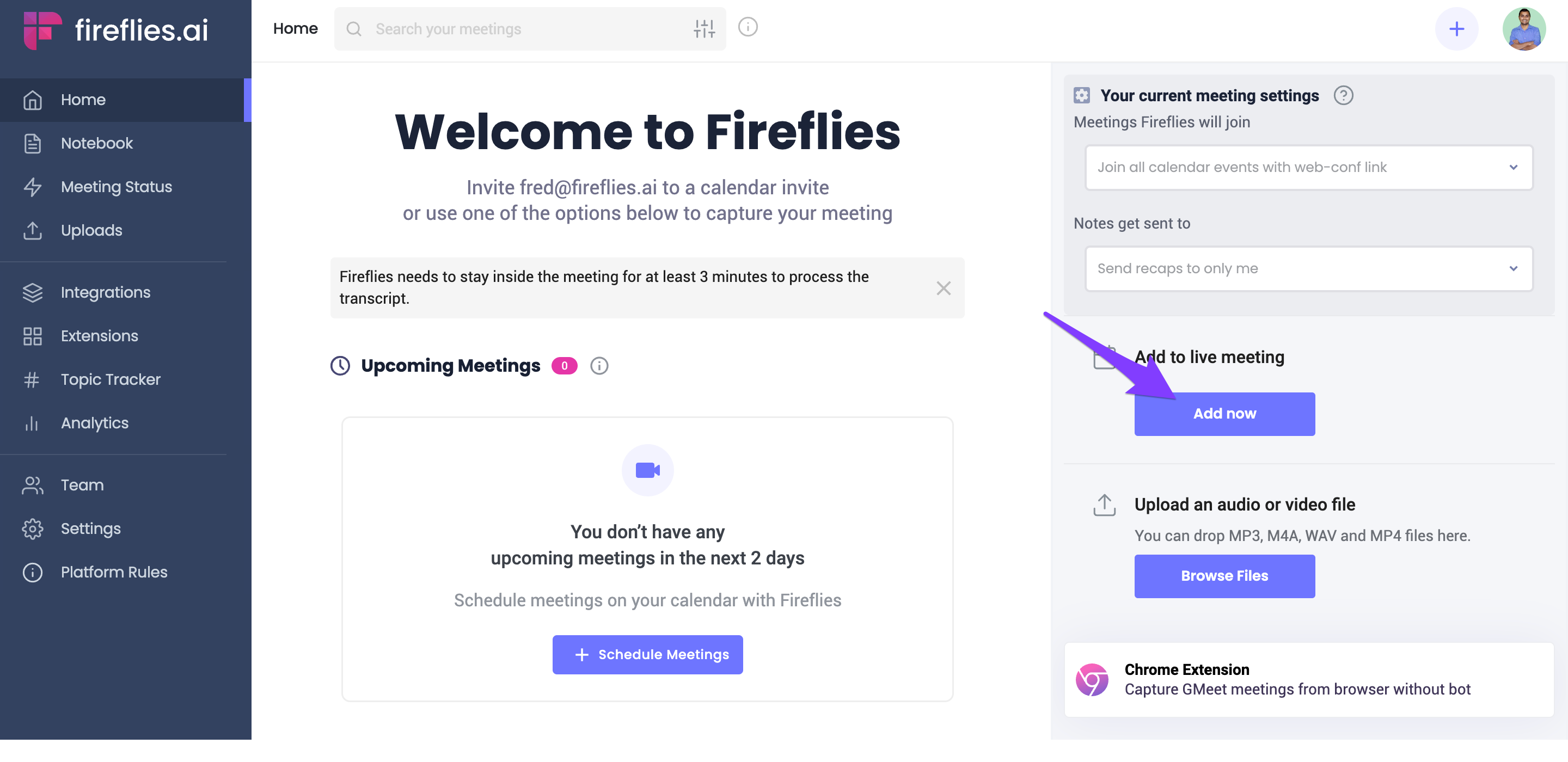Screen dimensions: 1568x762
Task: Dismiss the 3 minutes transcript notice
Action: [943, 288]
